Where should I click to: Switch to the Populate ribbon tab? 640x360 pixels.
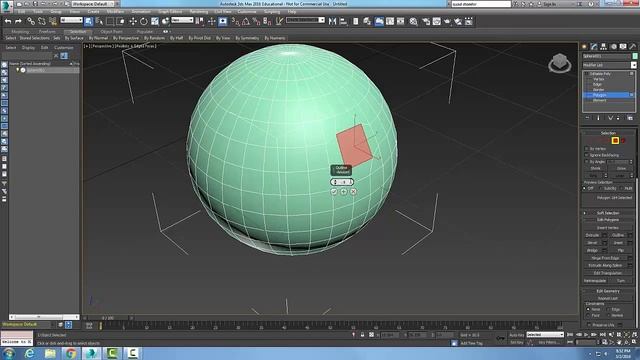tap(144, 31)
